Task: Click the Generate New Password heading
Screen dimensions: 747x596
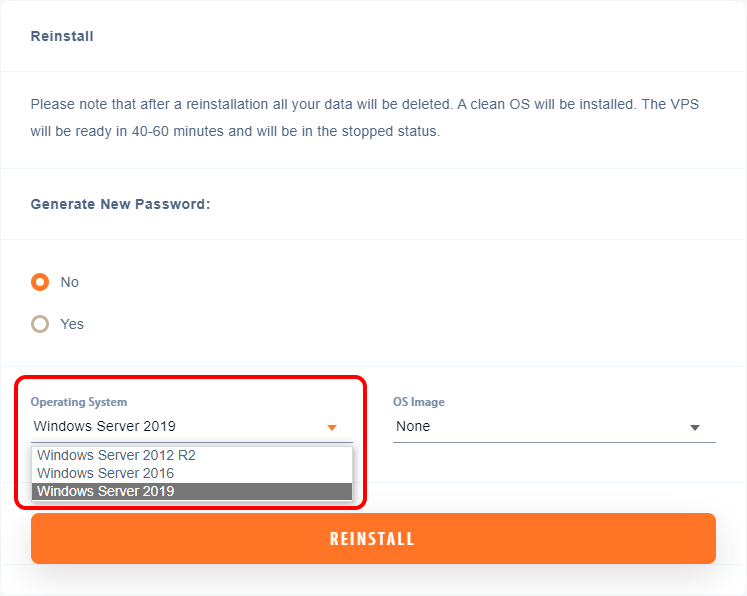Action: click(x=121, y=204)
